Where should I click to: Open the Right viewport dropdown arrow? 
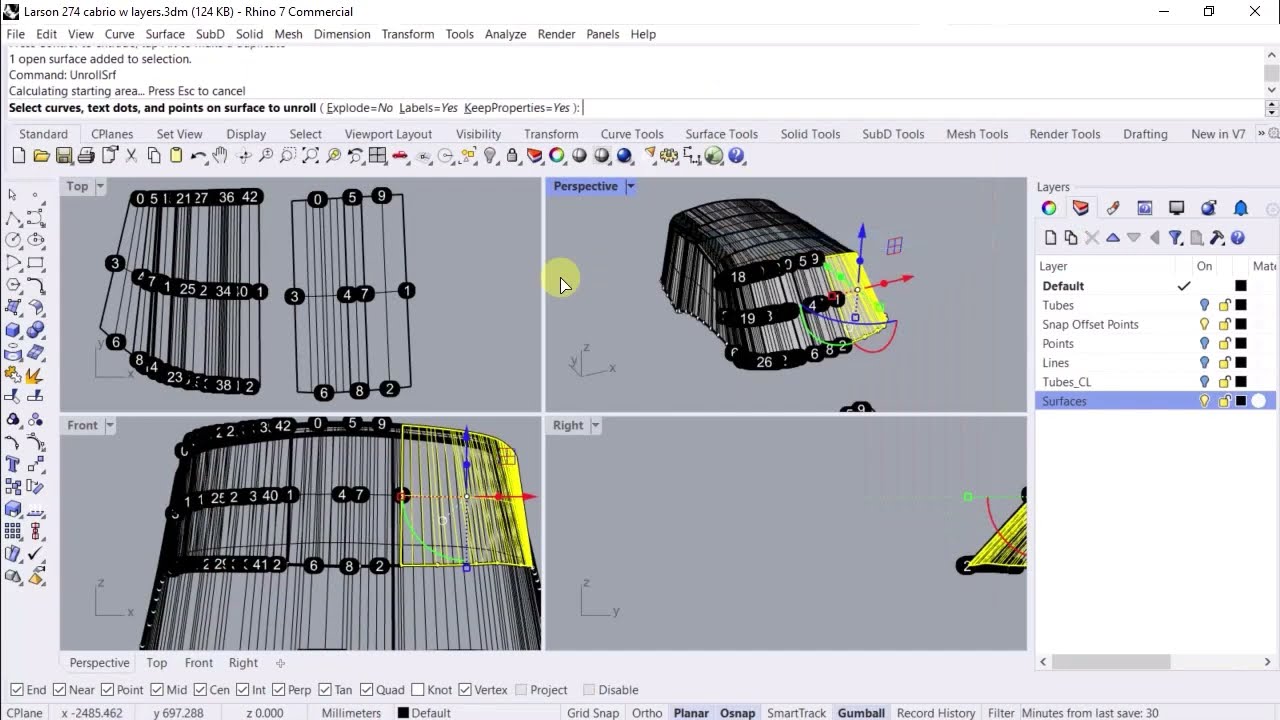[595, 425]
